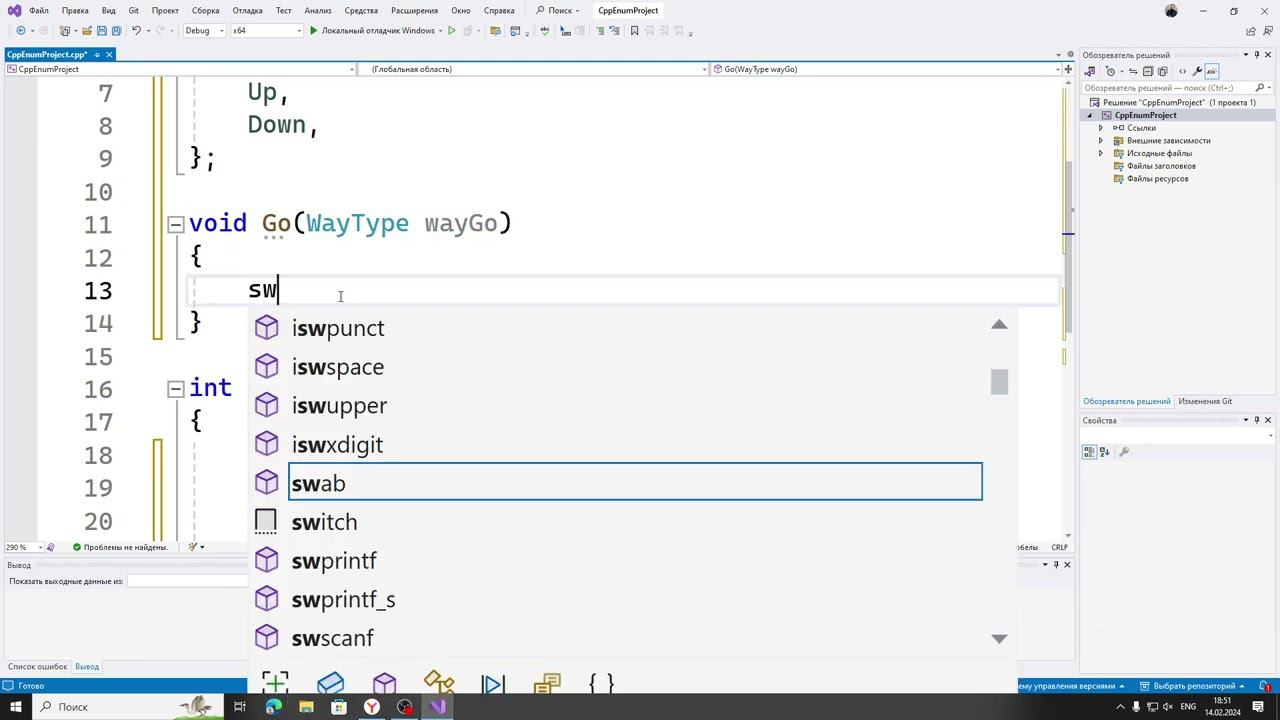Click the alphabetical sort icon in Properties panel
Screen dimensions: 1280x720
1105,452
